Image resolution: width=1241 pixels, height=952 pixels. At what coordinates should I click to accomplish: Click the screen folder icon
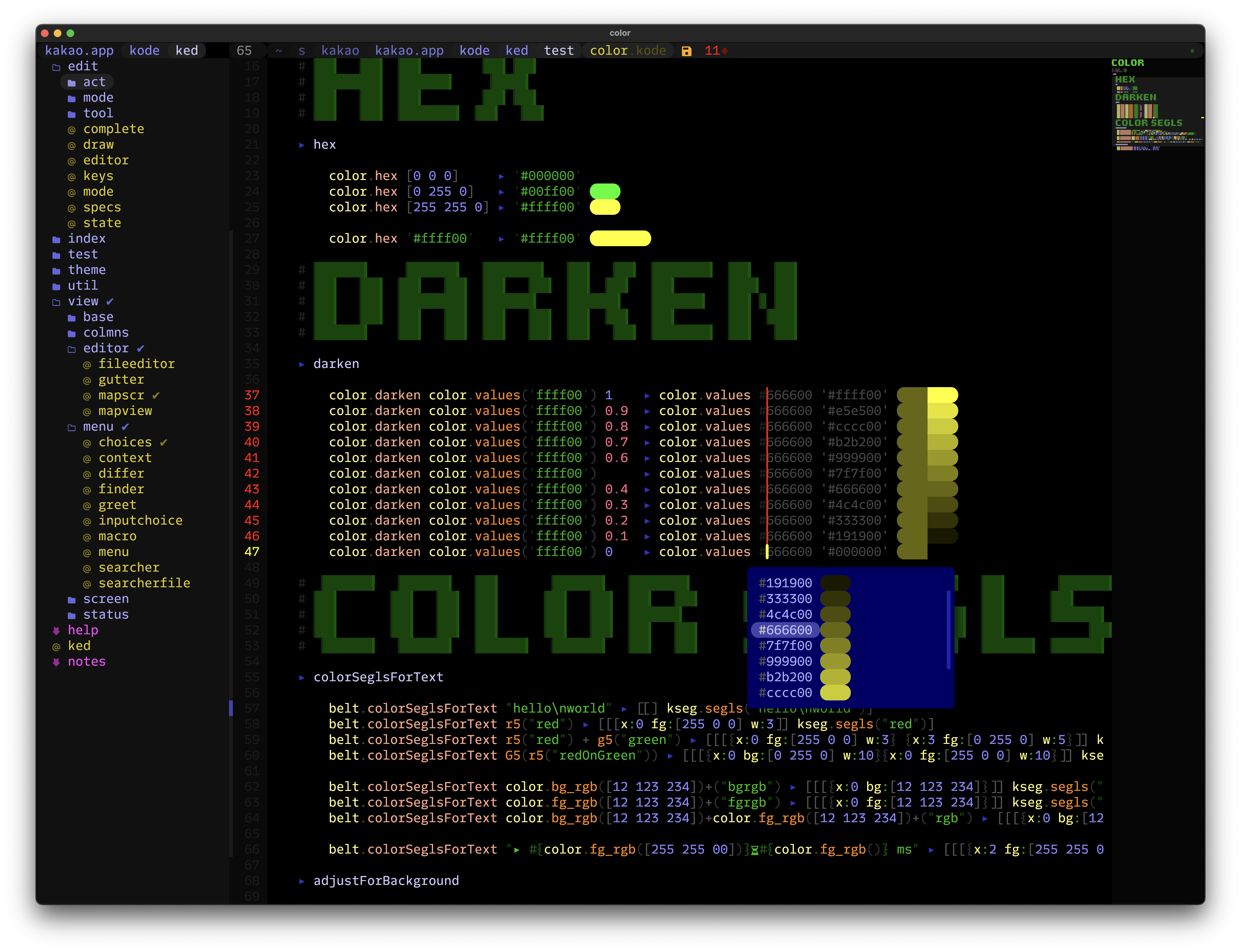[x=71, y=599]
